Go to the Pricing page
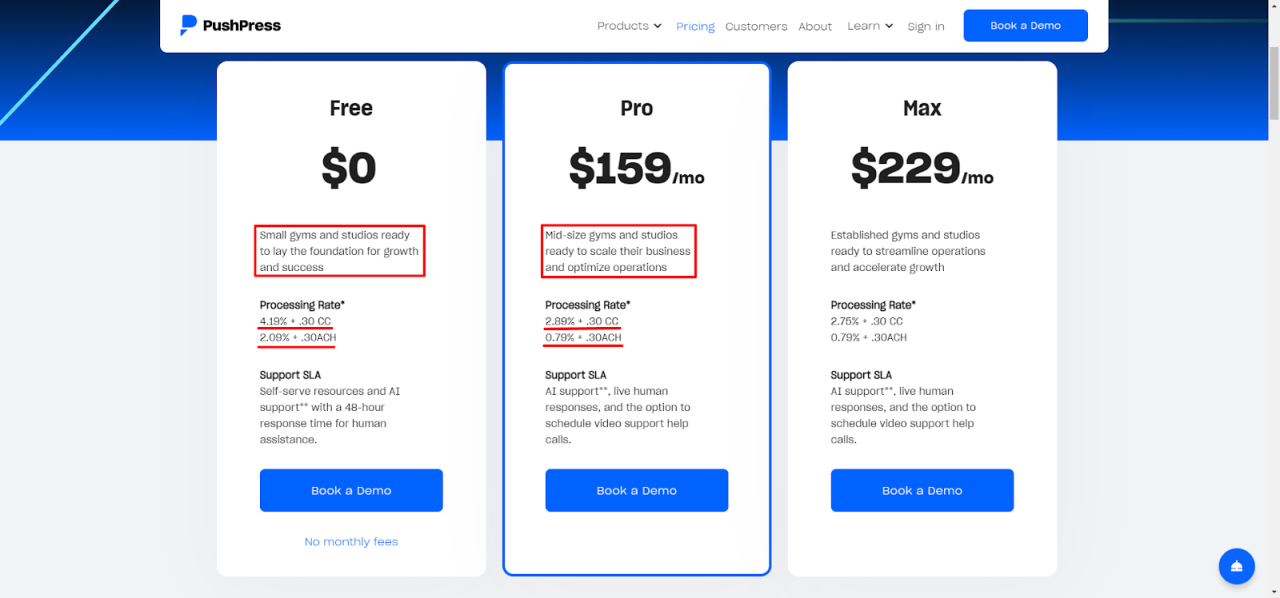This screenshot has width=1280, height=598. point(695,27)
